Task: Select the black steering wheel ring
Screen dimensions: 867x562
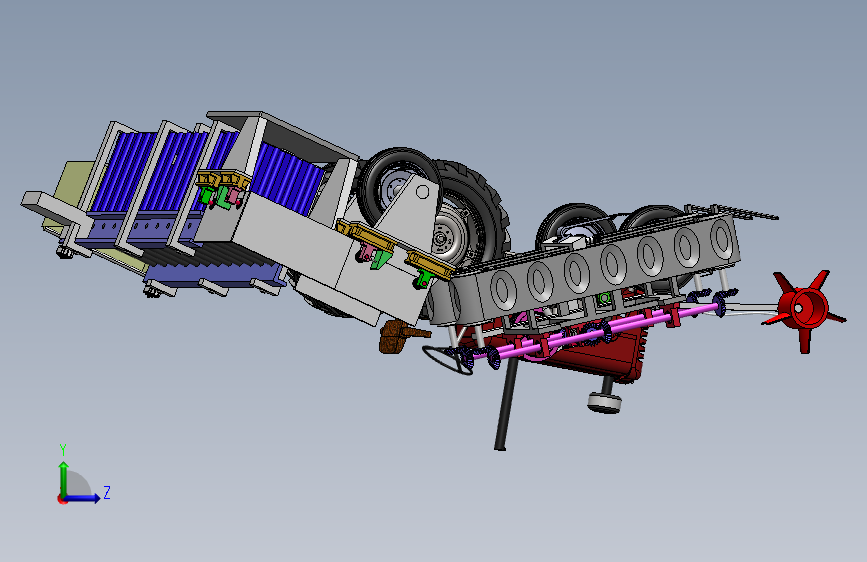Action: (447, 360)
